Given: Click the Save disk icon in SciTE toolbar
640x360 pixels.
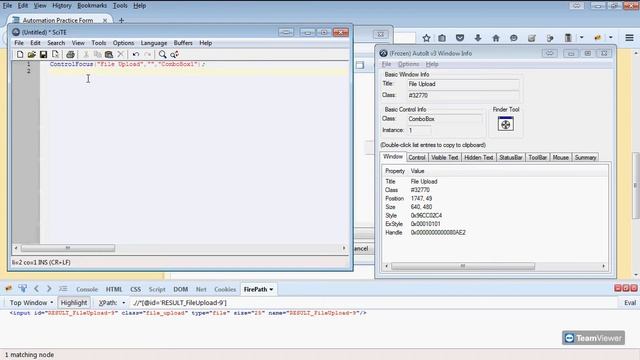Looking at the screenshot, I should 43,54.
